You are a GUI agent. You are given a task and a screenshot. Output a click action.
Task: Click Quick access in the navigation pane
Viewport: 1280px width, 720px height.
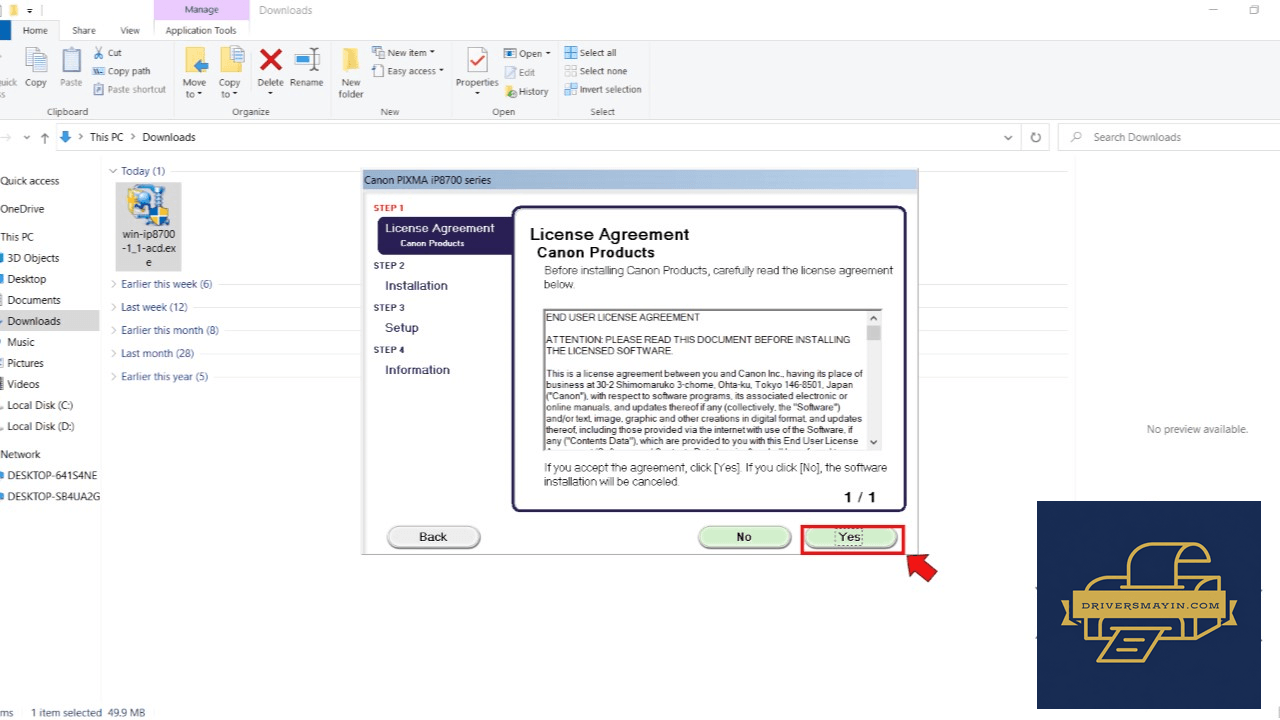30,181
